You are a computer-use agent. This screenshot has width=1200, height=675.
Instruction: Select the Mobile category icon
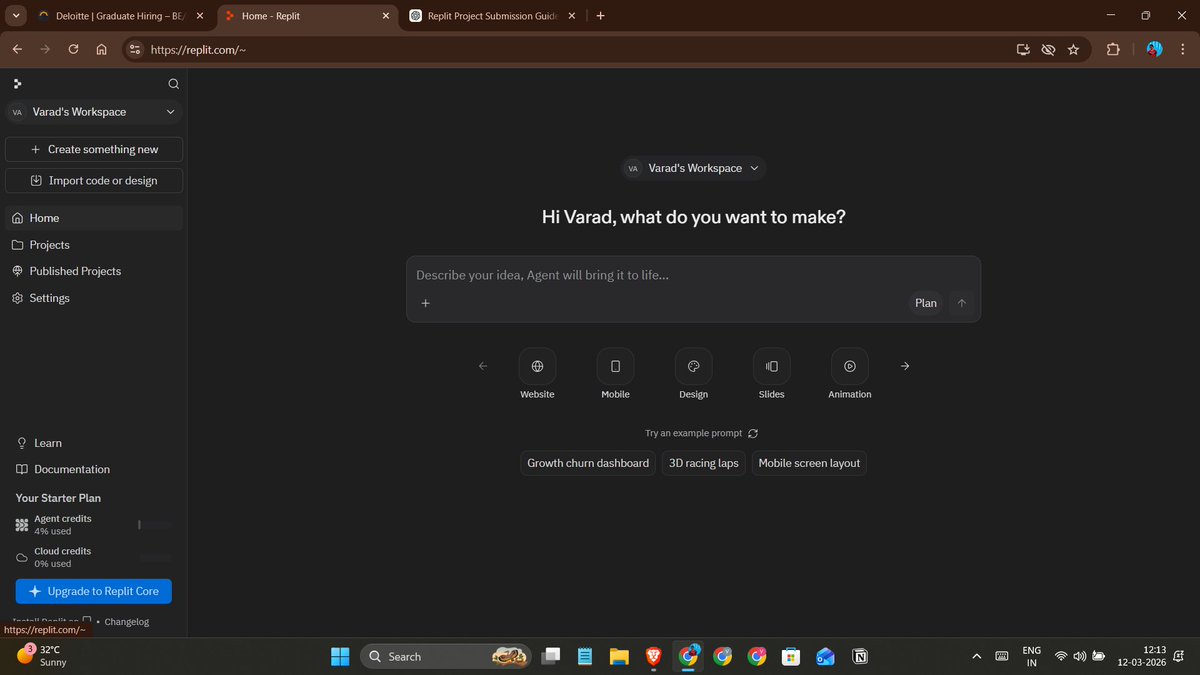coord(615,366)
